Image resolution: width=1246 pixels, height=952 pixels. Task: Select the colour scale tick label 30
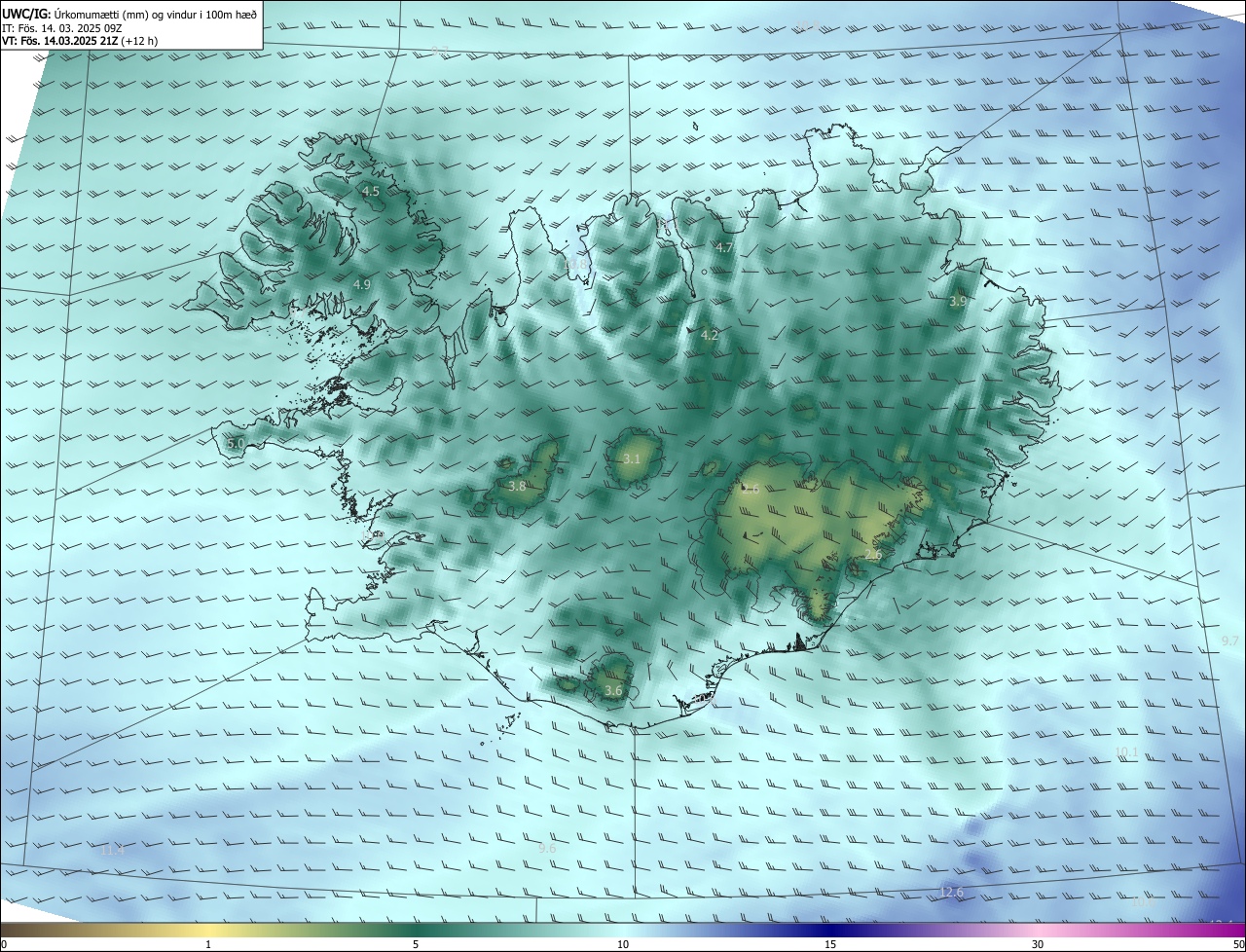pos(1038,944)
